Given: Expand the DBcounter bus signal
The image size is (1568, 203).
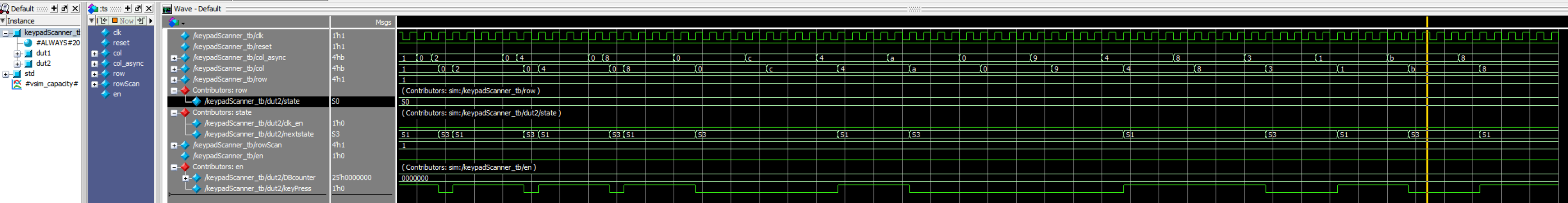Looking at the screenshot, I should tap(186, 178).
